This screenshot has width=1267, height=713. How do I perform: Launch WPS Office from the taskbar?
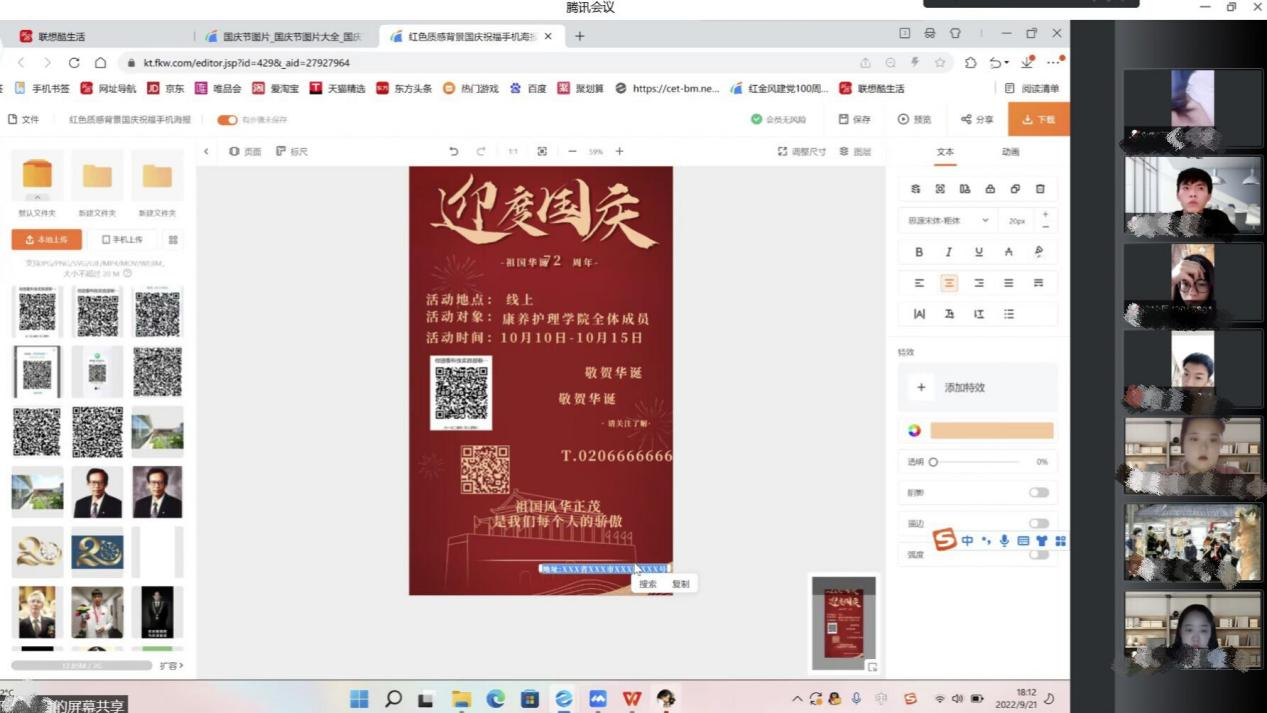coord(632,699)
